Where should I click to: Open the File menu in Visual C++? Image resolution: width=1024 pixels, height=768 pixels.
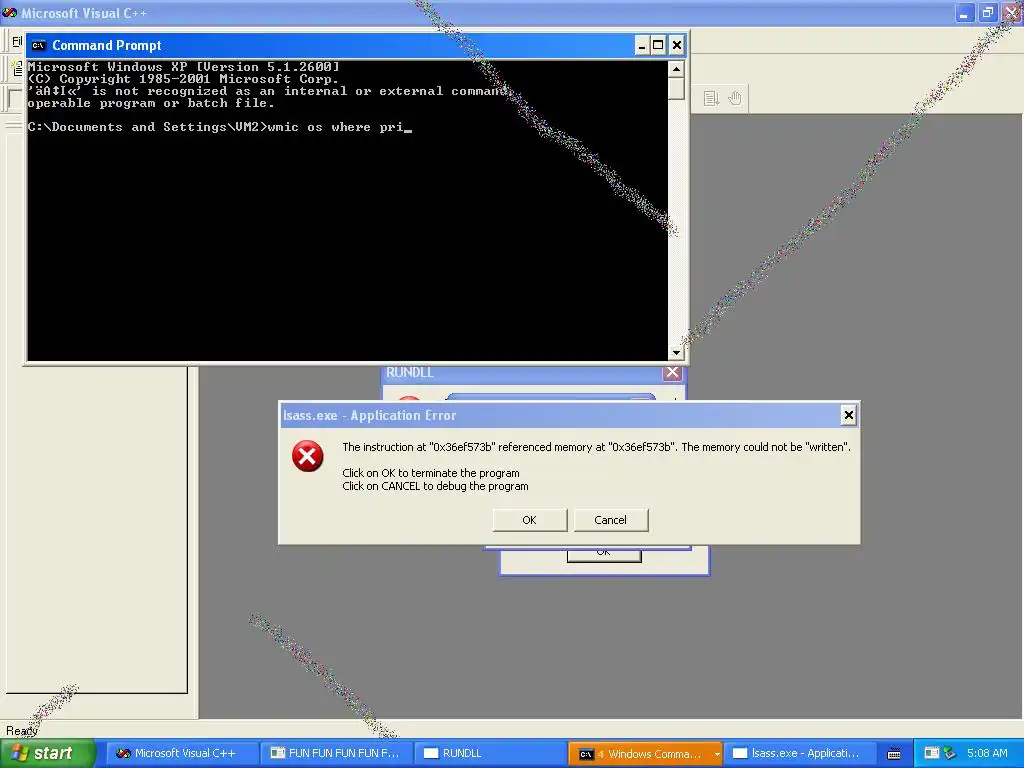[x=17, y=42]
